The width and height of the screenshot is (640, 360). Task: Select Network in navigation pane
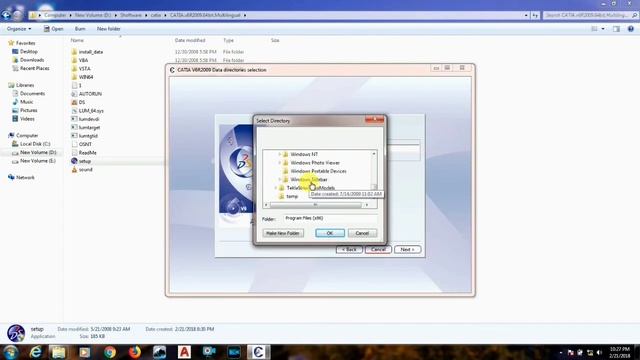[25, 178]
